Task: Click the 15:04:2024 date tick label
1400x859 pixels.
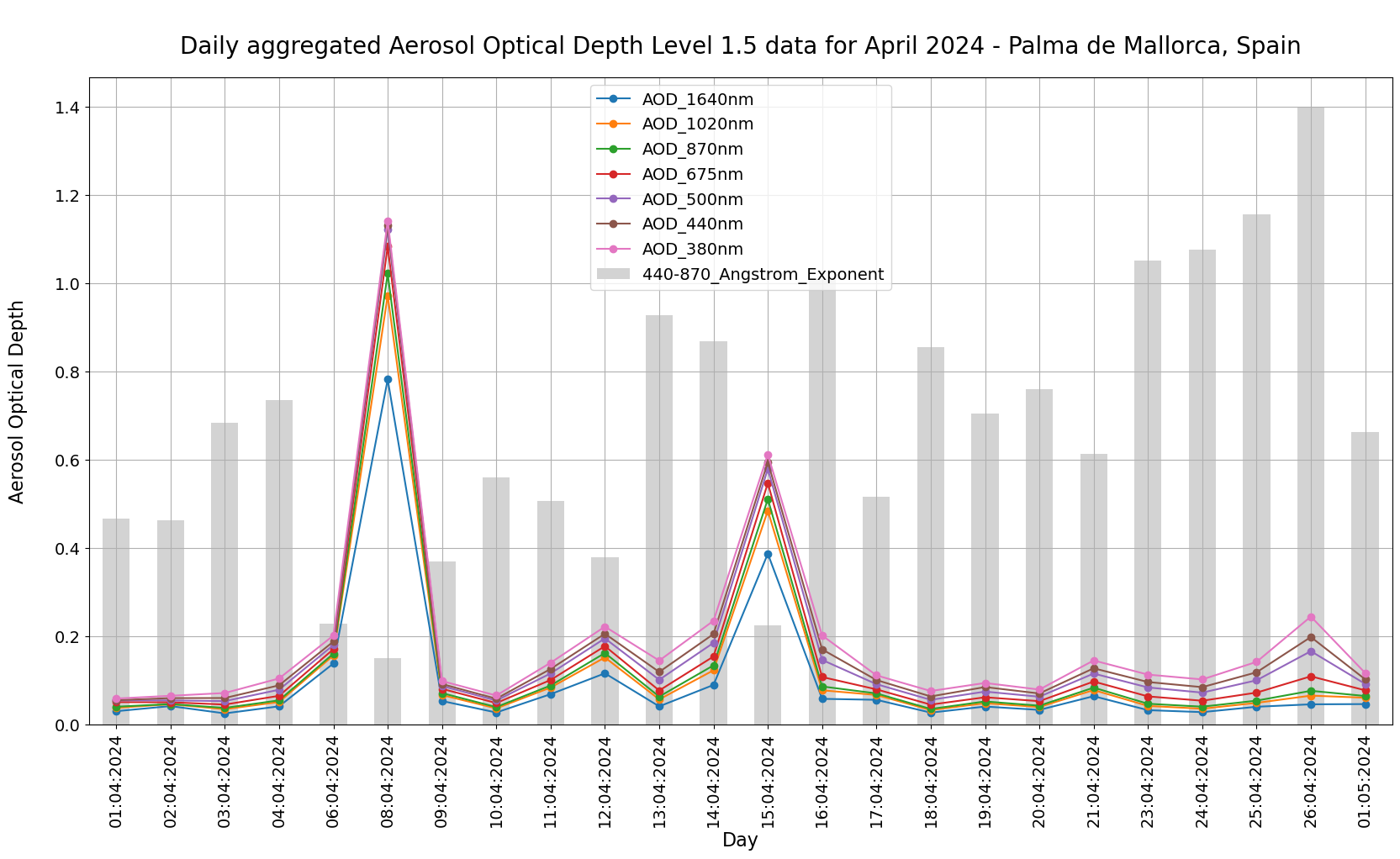Action: coord(768,782)
